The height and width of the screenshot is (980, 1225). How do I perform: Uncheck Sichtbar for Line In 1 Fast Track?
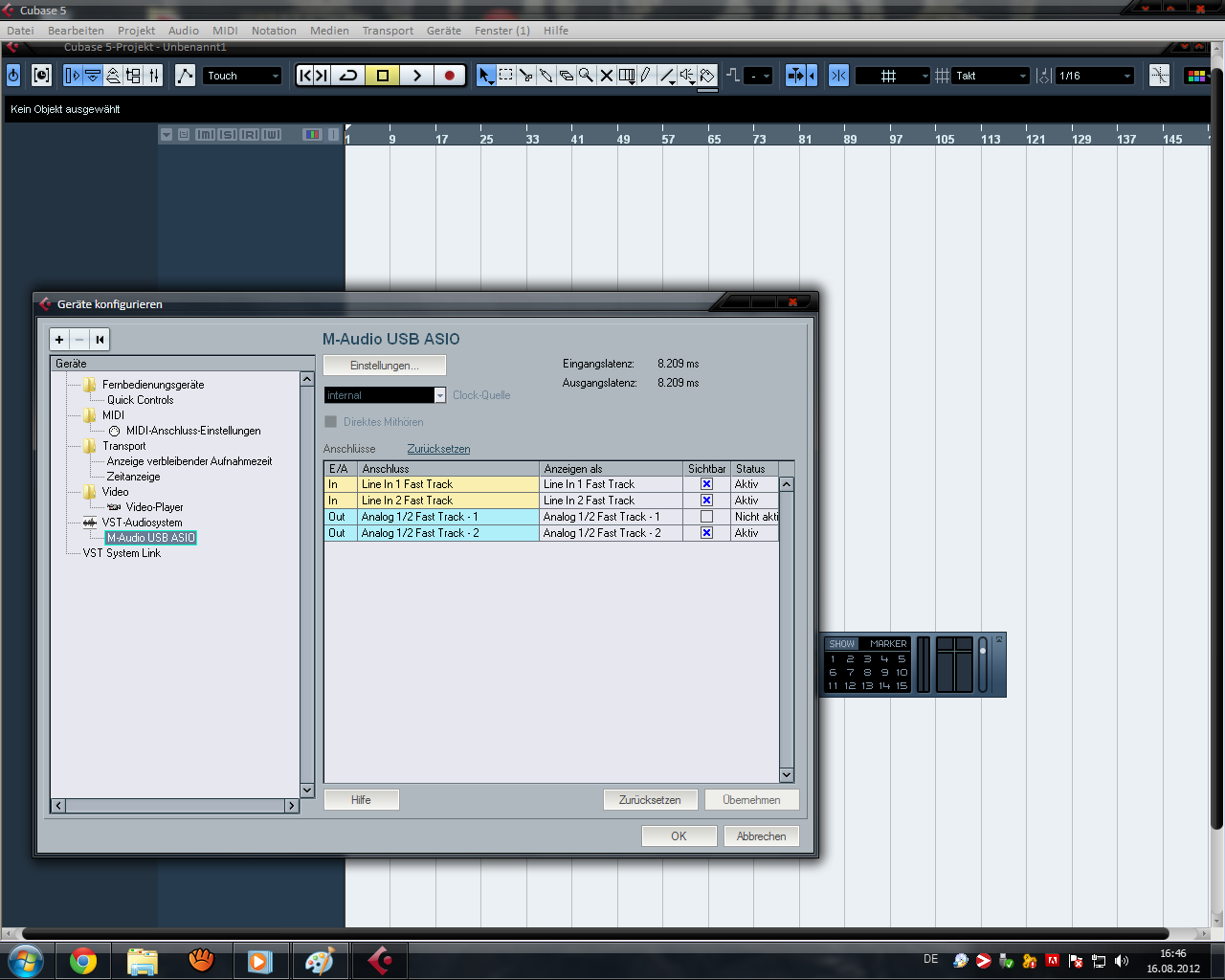pyautogui.click(x=706, y=484)
